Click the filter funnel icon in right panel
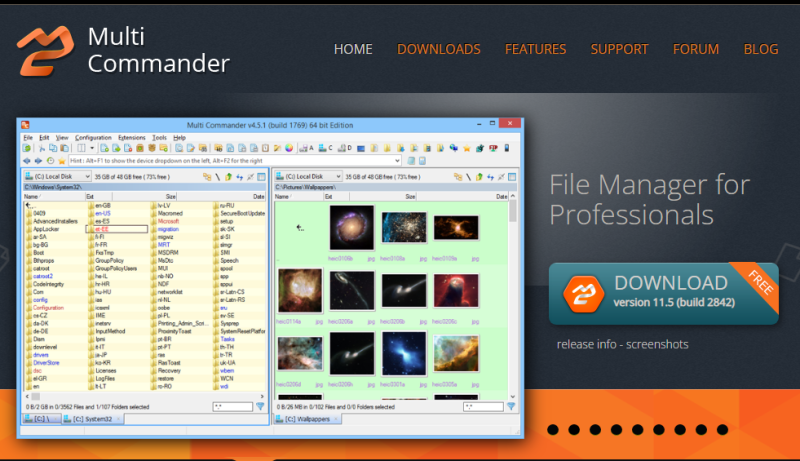The width and height of the screenshot is (800, 461). pos(511,407)
